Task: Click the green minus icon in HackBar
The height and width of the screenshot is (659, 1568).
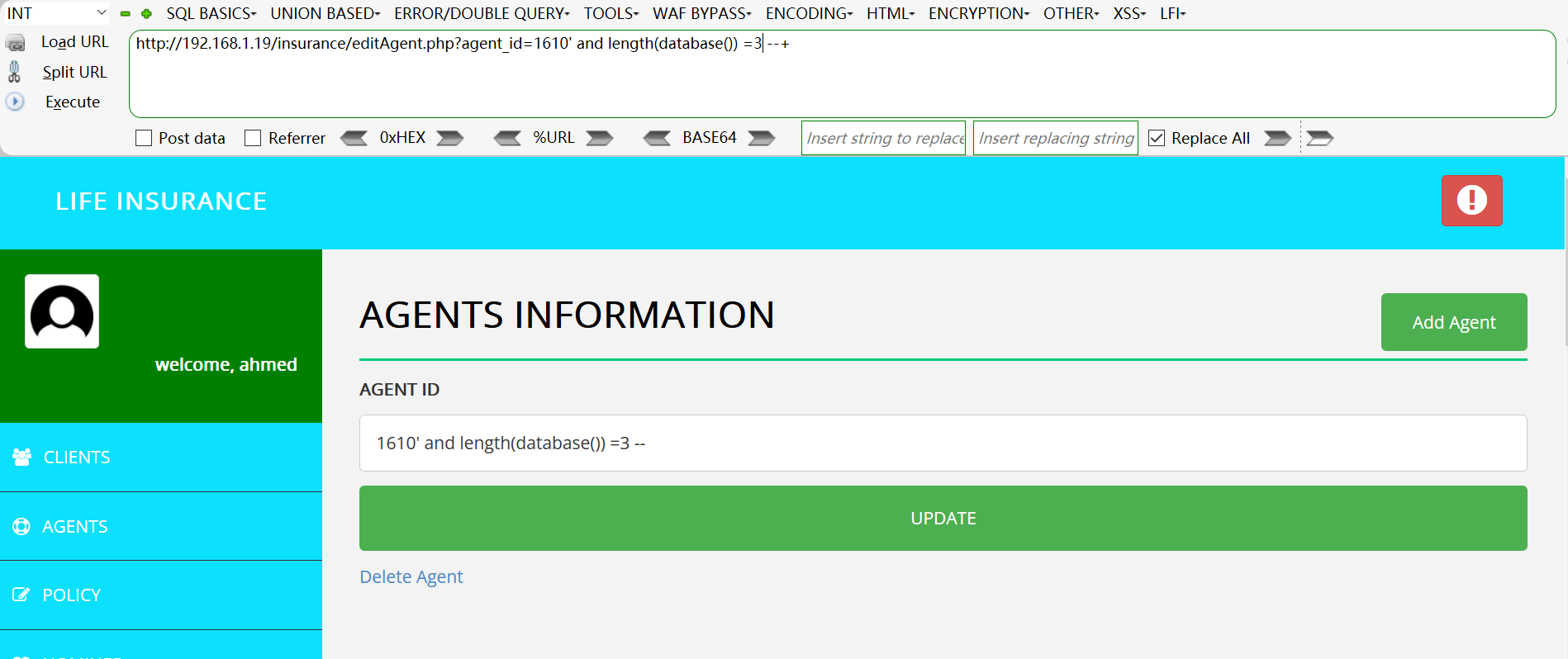Action: (126, 14)
